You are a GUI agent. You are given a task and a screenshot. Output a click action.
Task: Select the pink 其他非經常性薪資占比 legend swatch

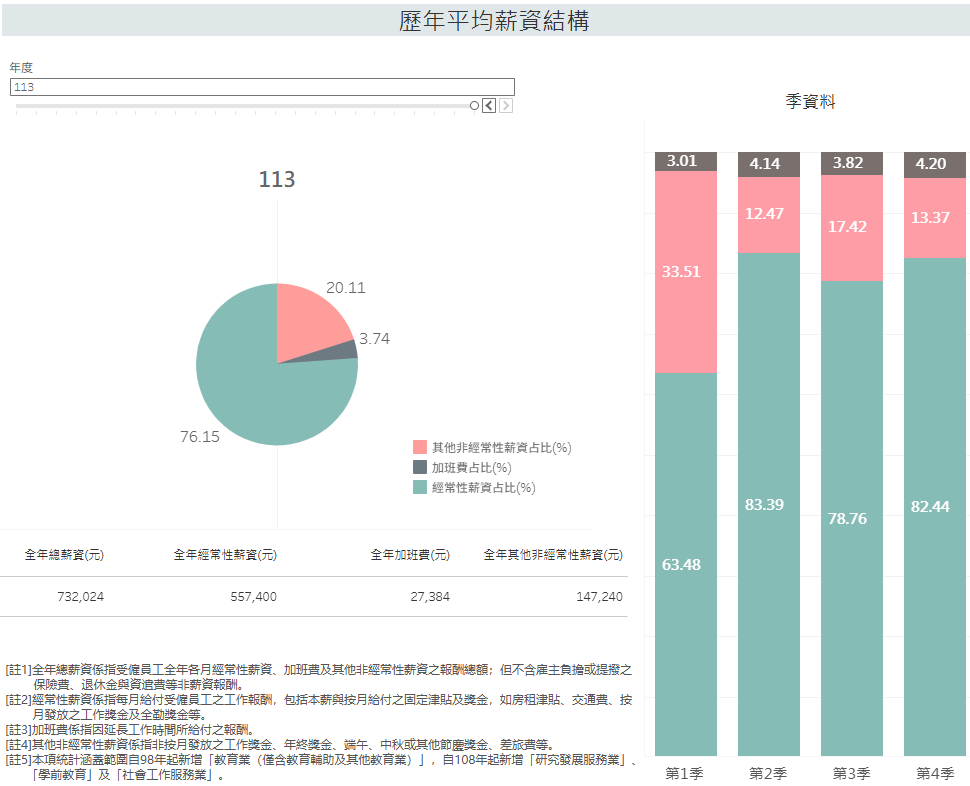pyautogui.click(x=420, y=447)
